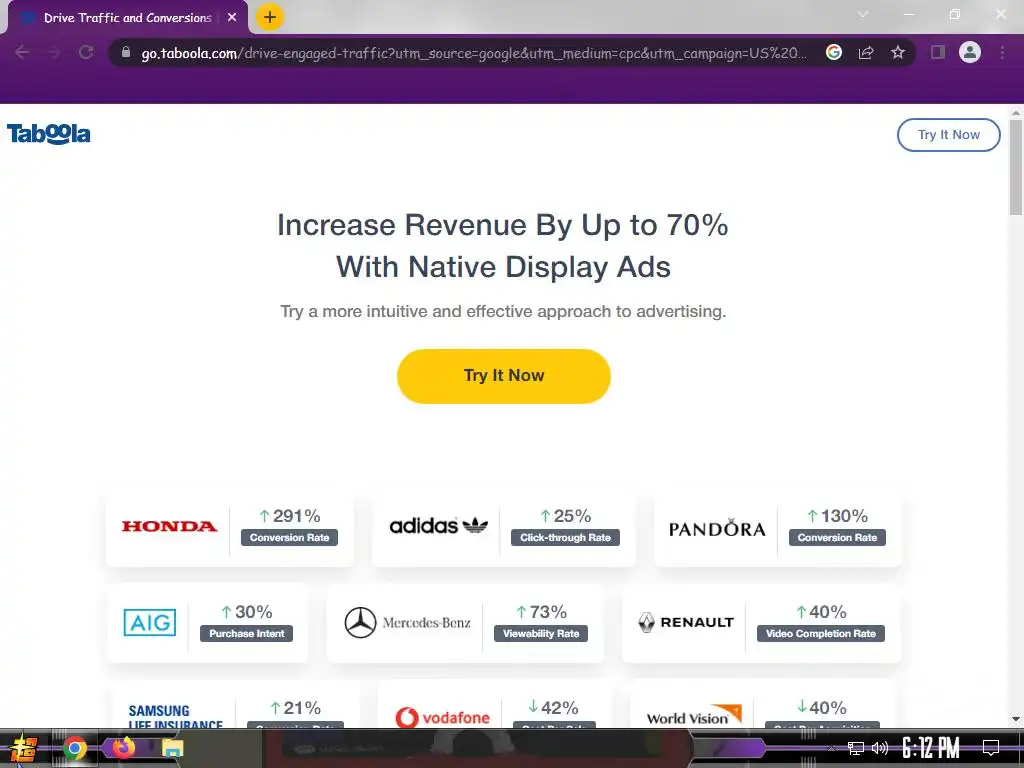Click the Mercedes-Benz logo
1024x768 pixels.
tap(408, 622)
